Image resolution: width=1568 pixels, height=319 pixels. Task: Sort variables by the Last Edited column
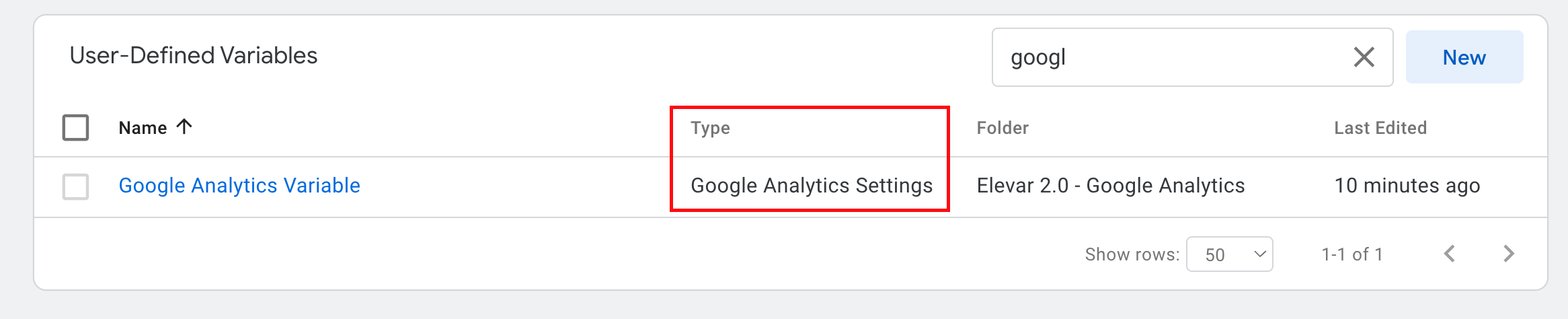[x=1380, y=128]
